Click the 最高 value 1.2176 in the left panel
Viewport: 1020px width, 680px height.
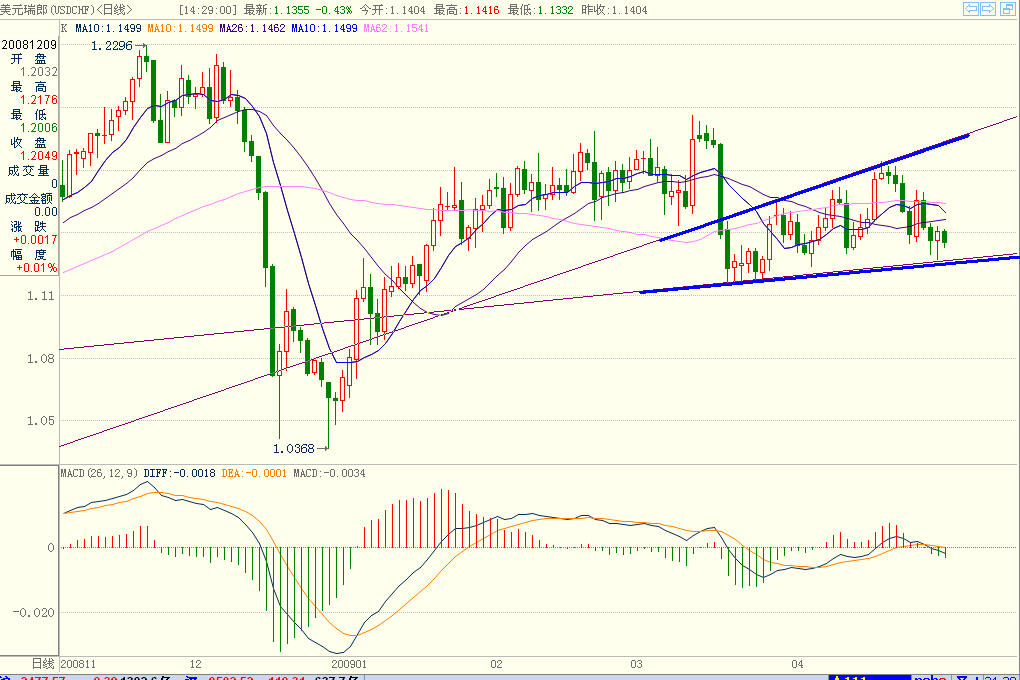point(38,100)
